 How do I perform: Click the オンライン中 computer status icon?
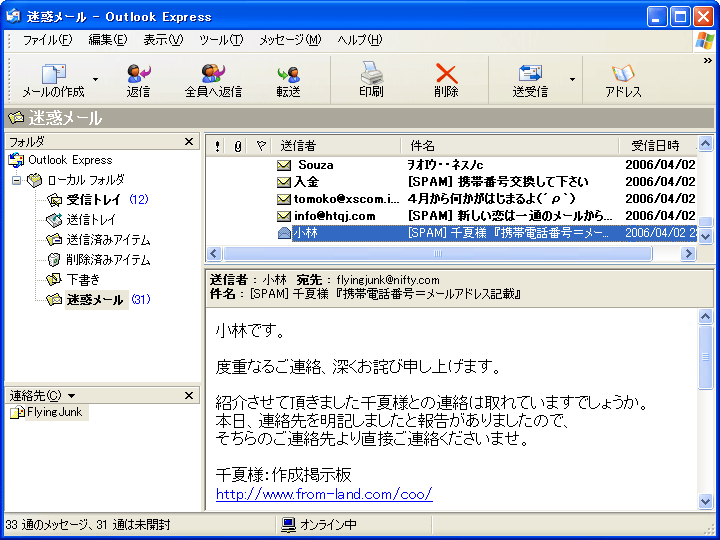(x=288, y=524)
